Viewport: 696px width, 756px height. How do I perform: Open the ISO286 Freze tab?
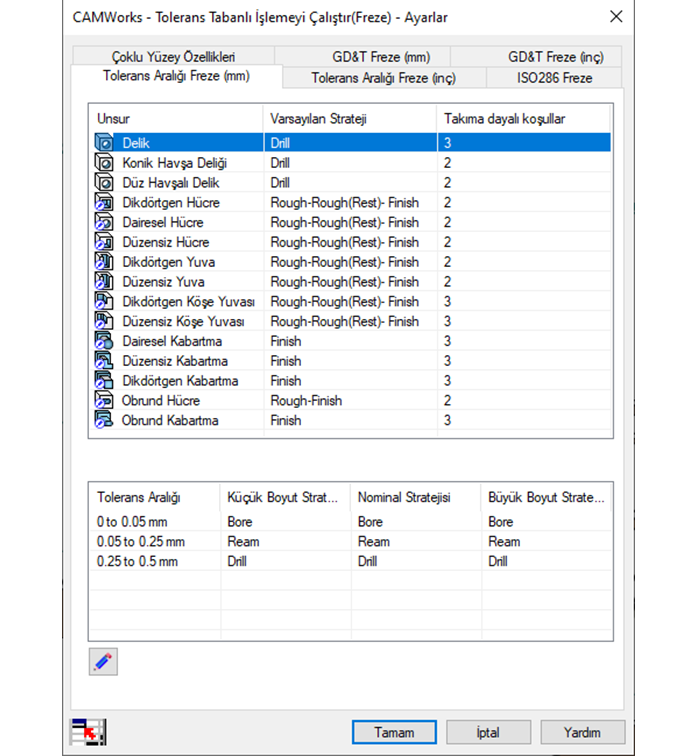point(554,77)
